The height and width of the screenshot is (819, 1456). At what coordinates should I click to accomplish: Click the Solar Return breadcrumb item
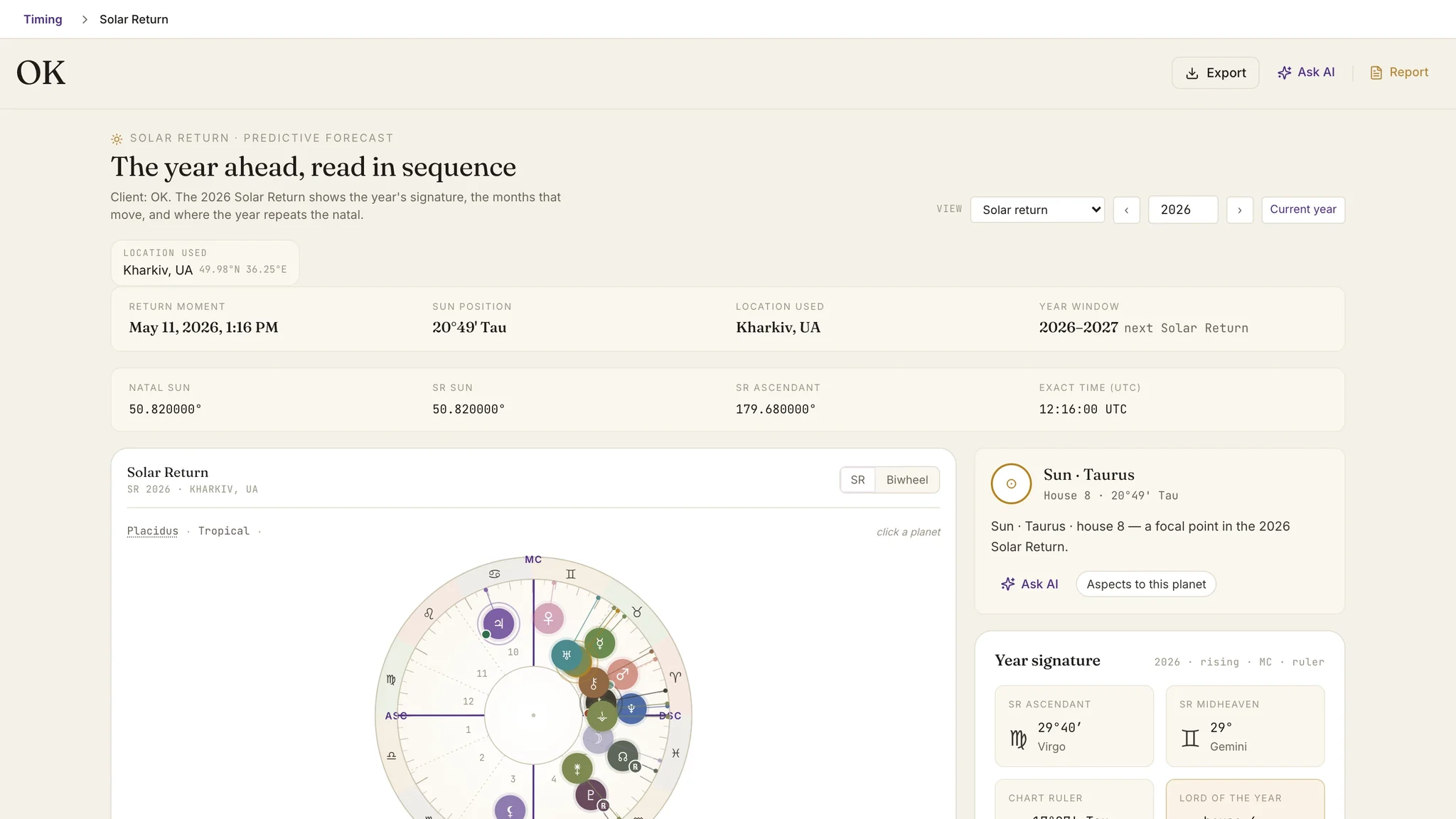pos(134,19)
